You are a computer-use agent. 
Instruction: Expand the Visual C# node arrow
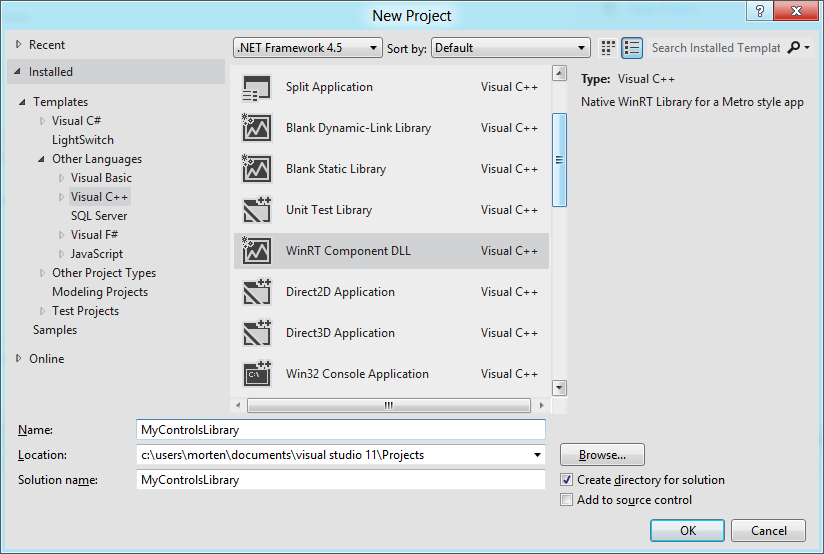click(42, 121)
